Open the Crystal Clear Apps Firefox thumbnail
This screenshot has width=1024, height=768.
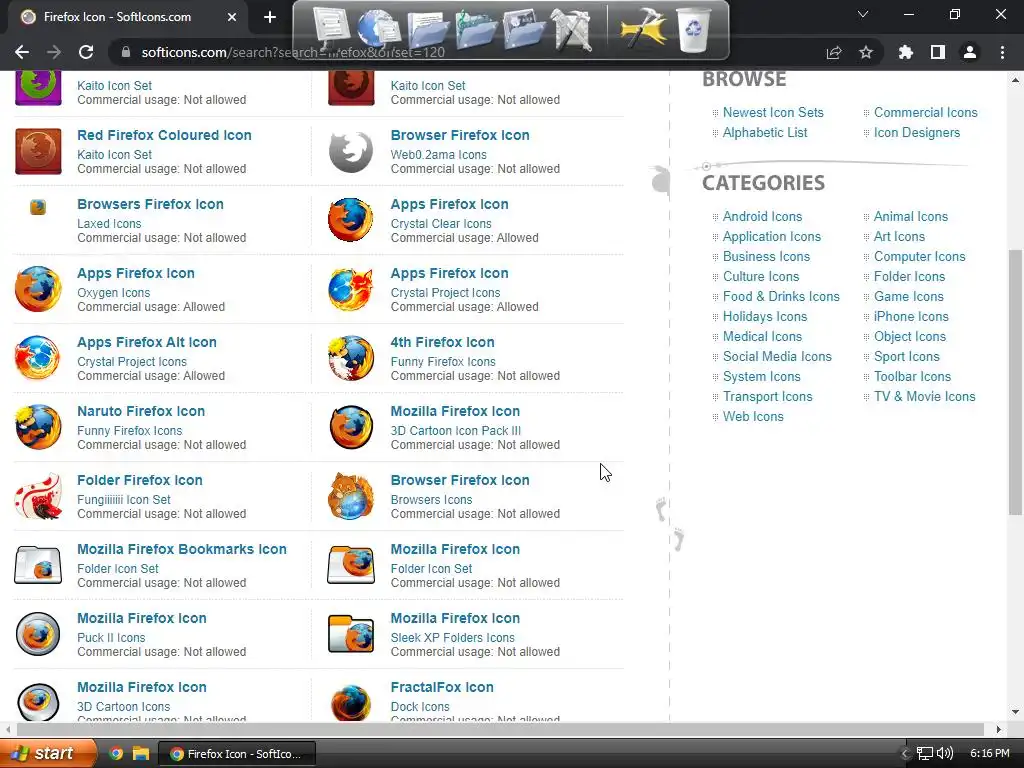click(x=351, y=220)
